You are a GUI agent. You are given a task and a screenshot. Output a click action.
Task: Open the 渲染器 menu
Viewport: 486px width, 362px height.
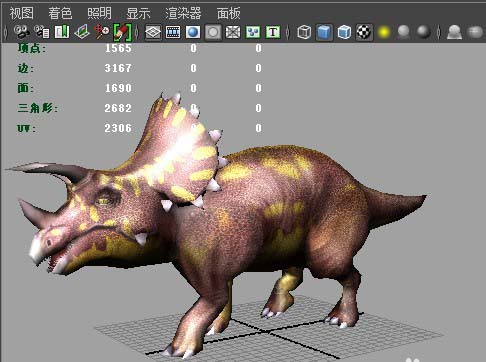[183, 13]
